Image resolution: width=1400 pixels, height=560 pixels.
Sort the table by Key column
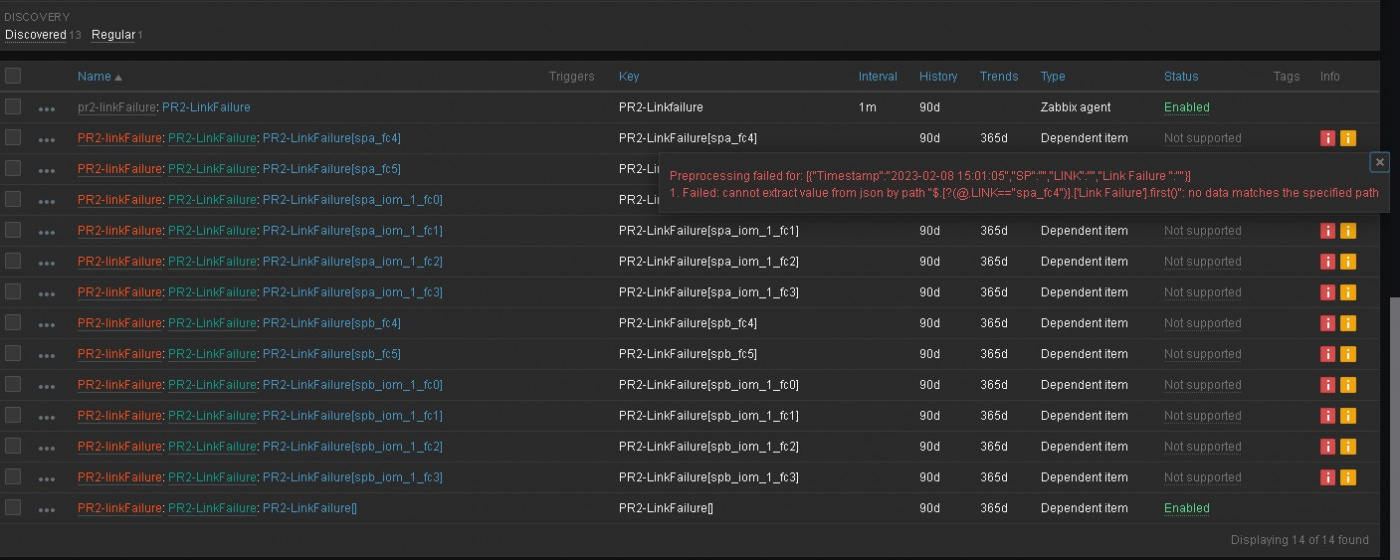point(629,77)
